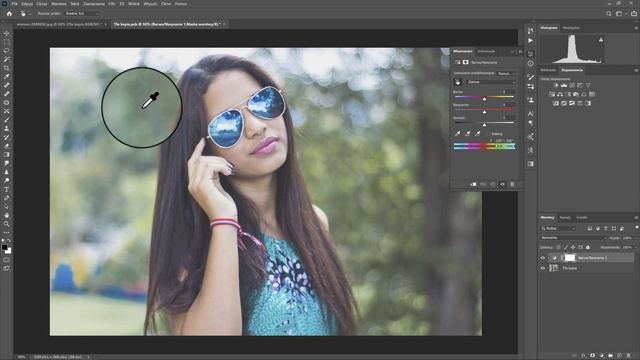Viewport: 640px width, 360px height.
Task: Switch to the Nawigator tab
Action: pyautogui.click(x=571, y=28)
